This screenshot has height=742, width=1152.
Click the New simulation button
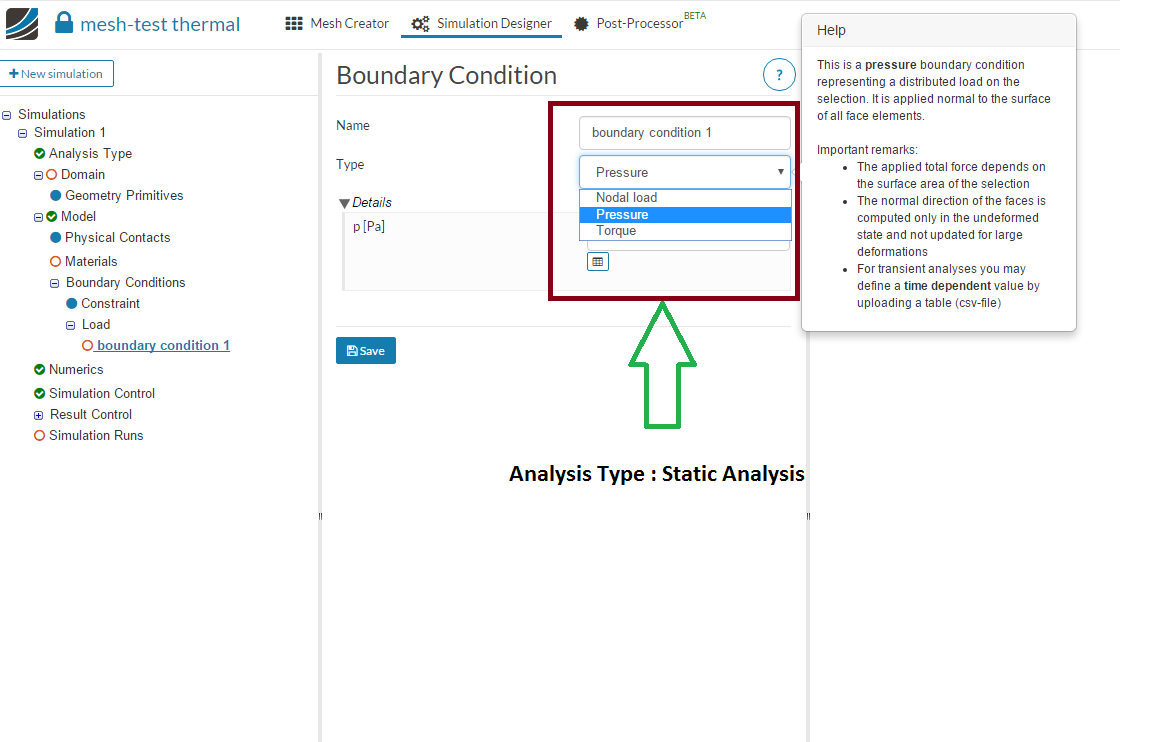57,74
